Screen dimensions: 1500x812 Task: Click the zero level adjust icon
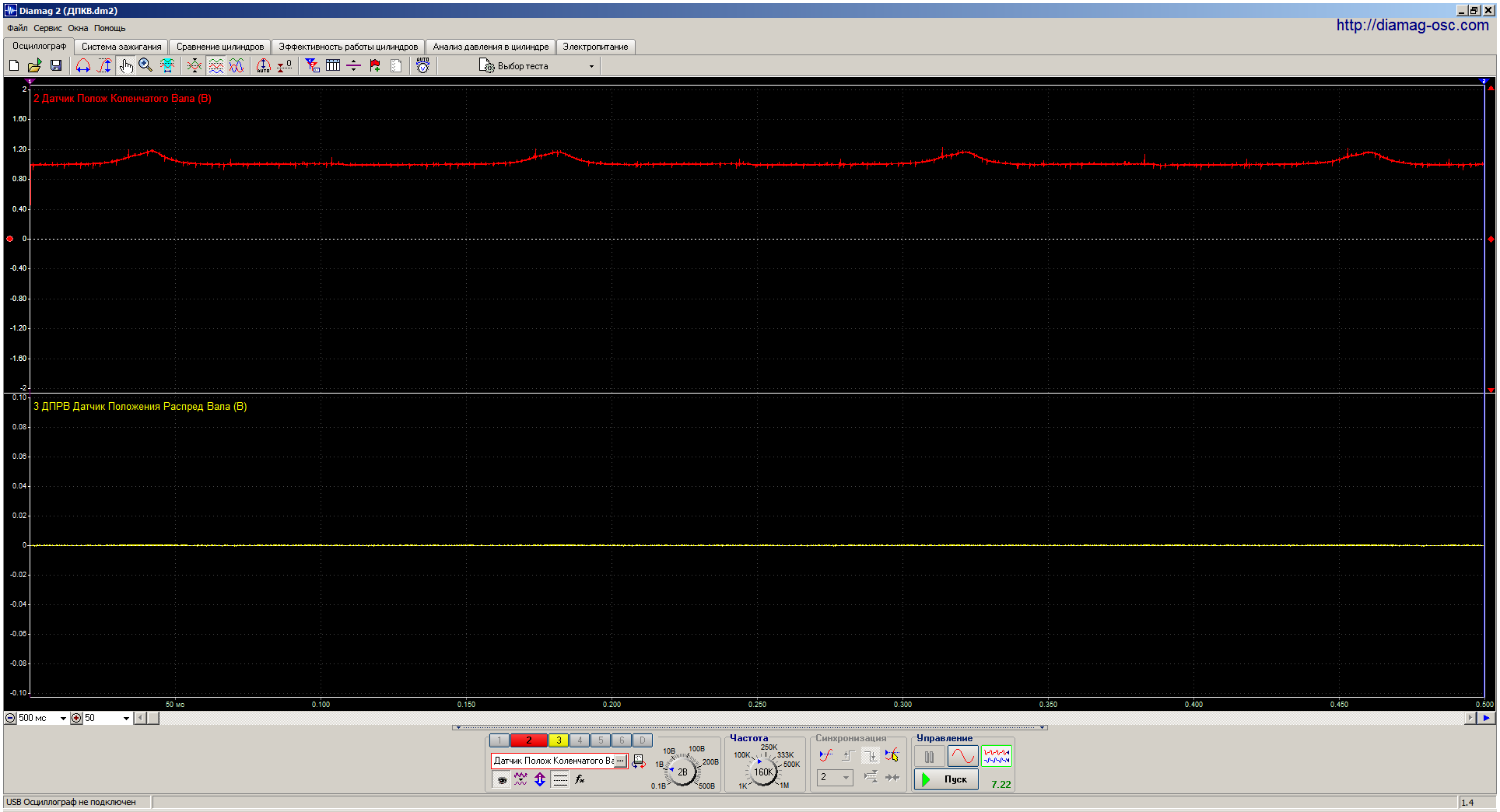coord(285,66)
